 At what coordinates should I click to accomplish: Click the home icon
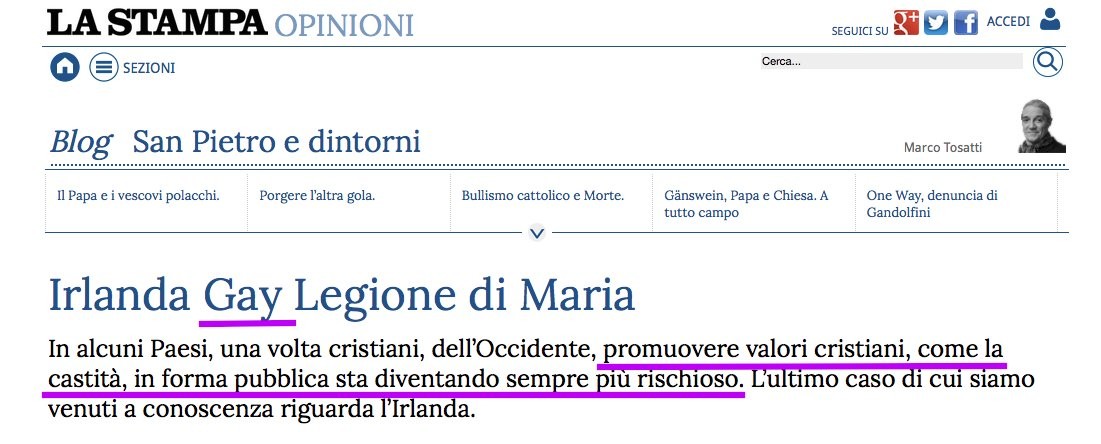65,67
